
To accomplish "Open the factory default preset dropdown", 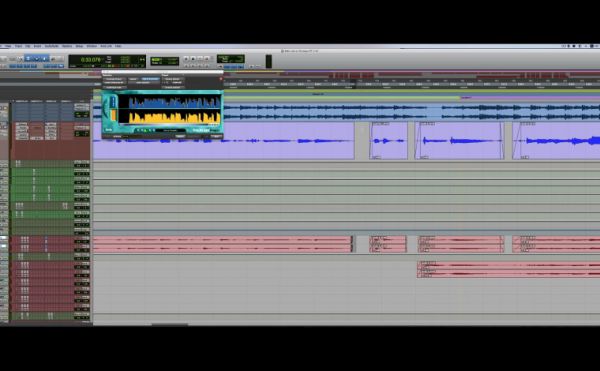I will [173, 79].
